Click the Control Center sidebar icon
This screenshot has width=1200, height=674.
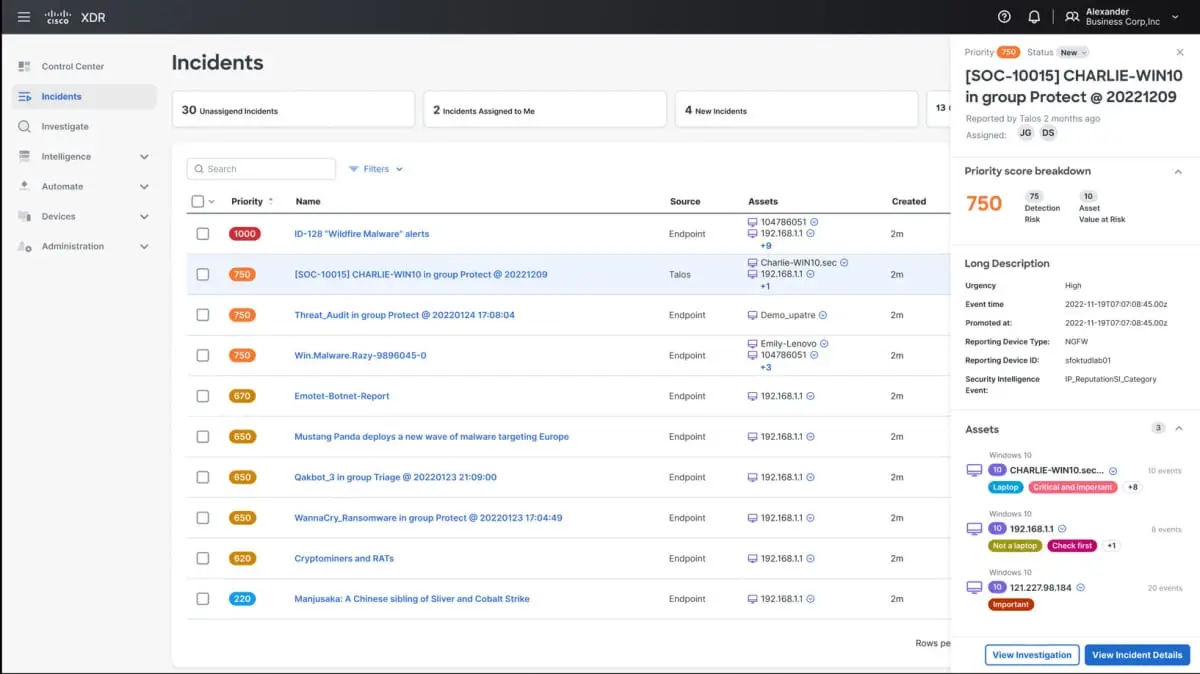pyautogui.click(x=24, y=66)
